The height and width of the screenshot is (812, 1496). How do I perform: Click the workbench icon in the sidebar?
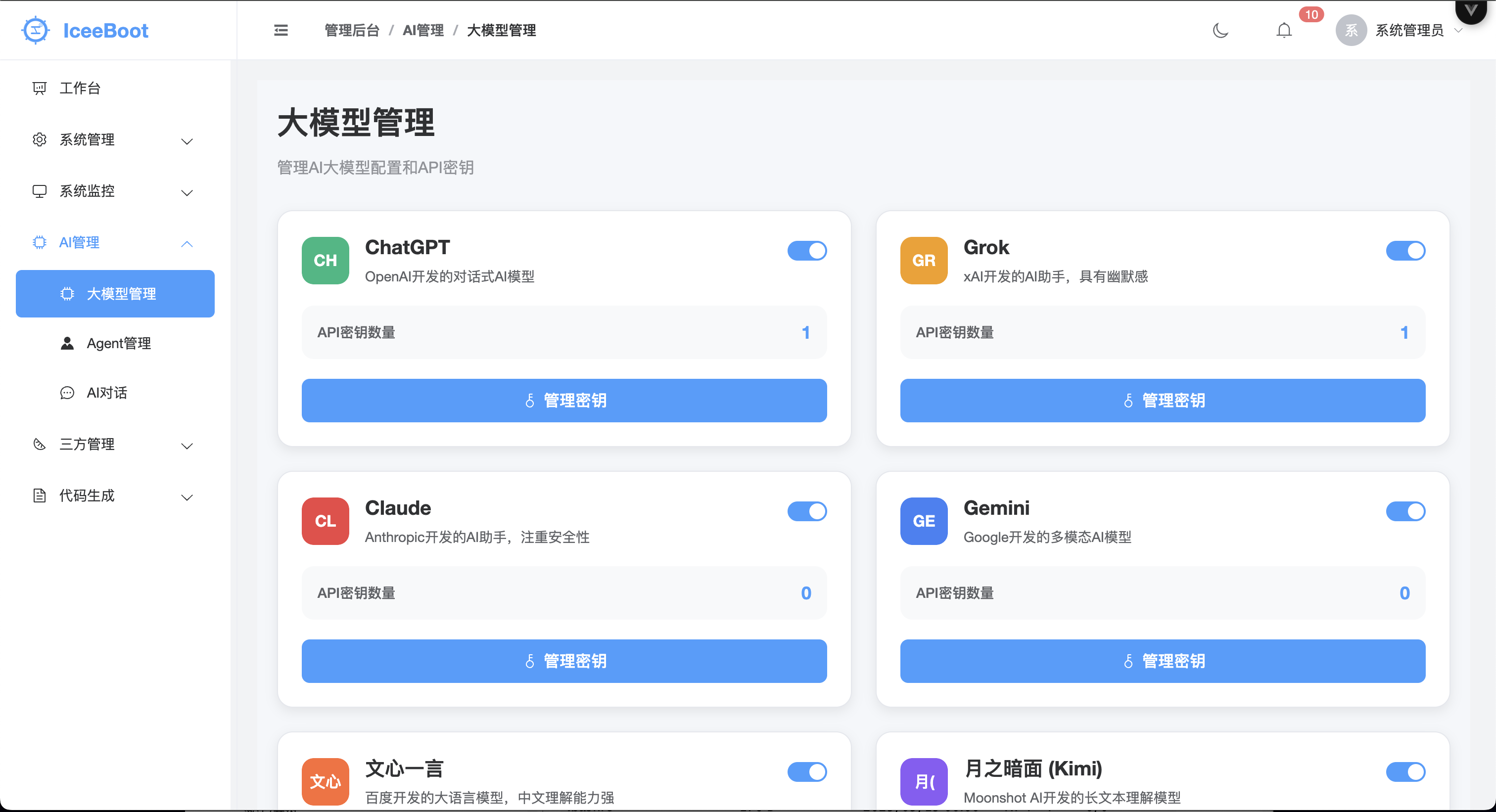[40, 88]
